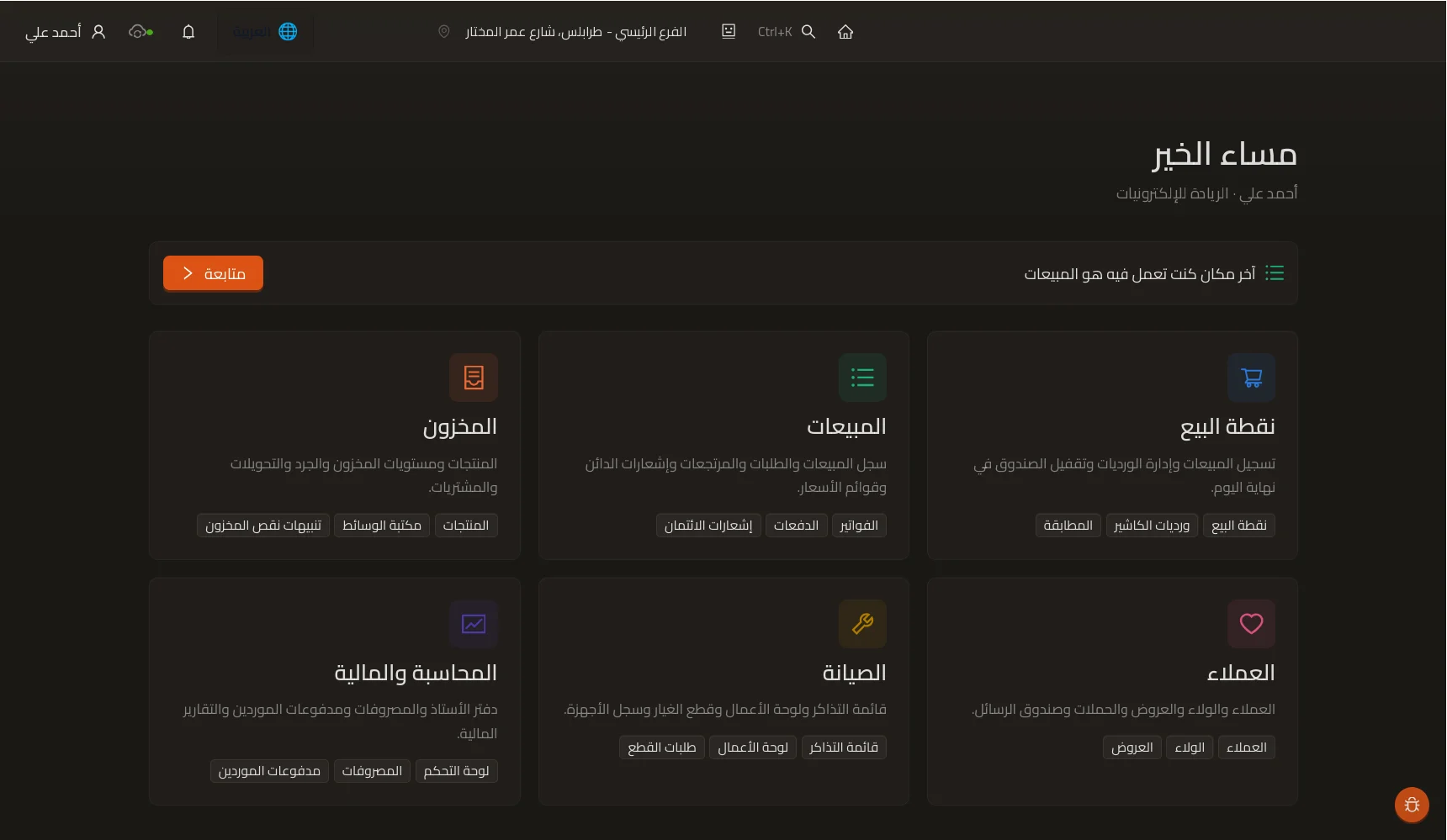Click the register/terminal icon beside search
The height and width of the screenshot is (840, 1447).
point(729,31)
